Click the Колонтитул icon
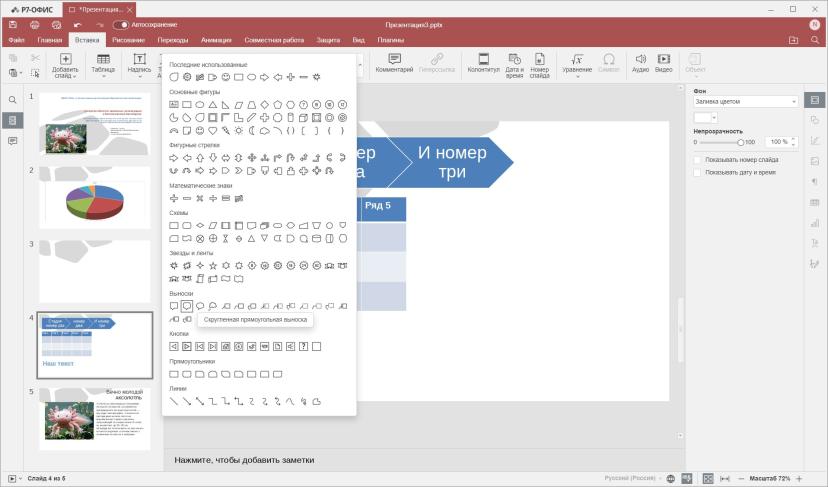The width and height of the screenshot is (828, 487). click(x=483, y=63)
